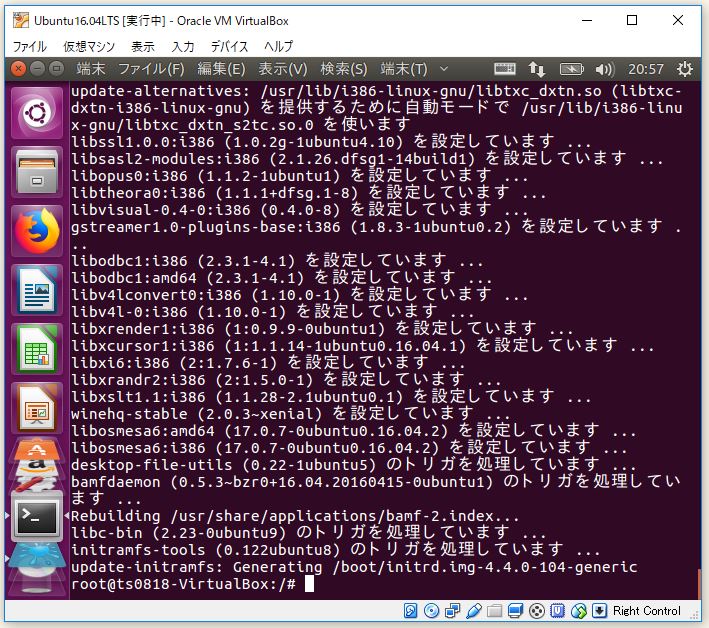Click the initramfs-tools (0.122ubuntu8) line
The height and width of the screenshot is (628, 709).
tap(335, 550)
